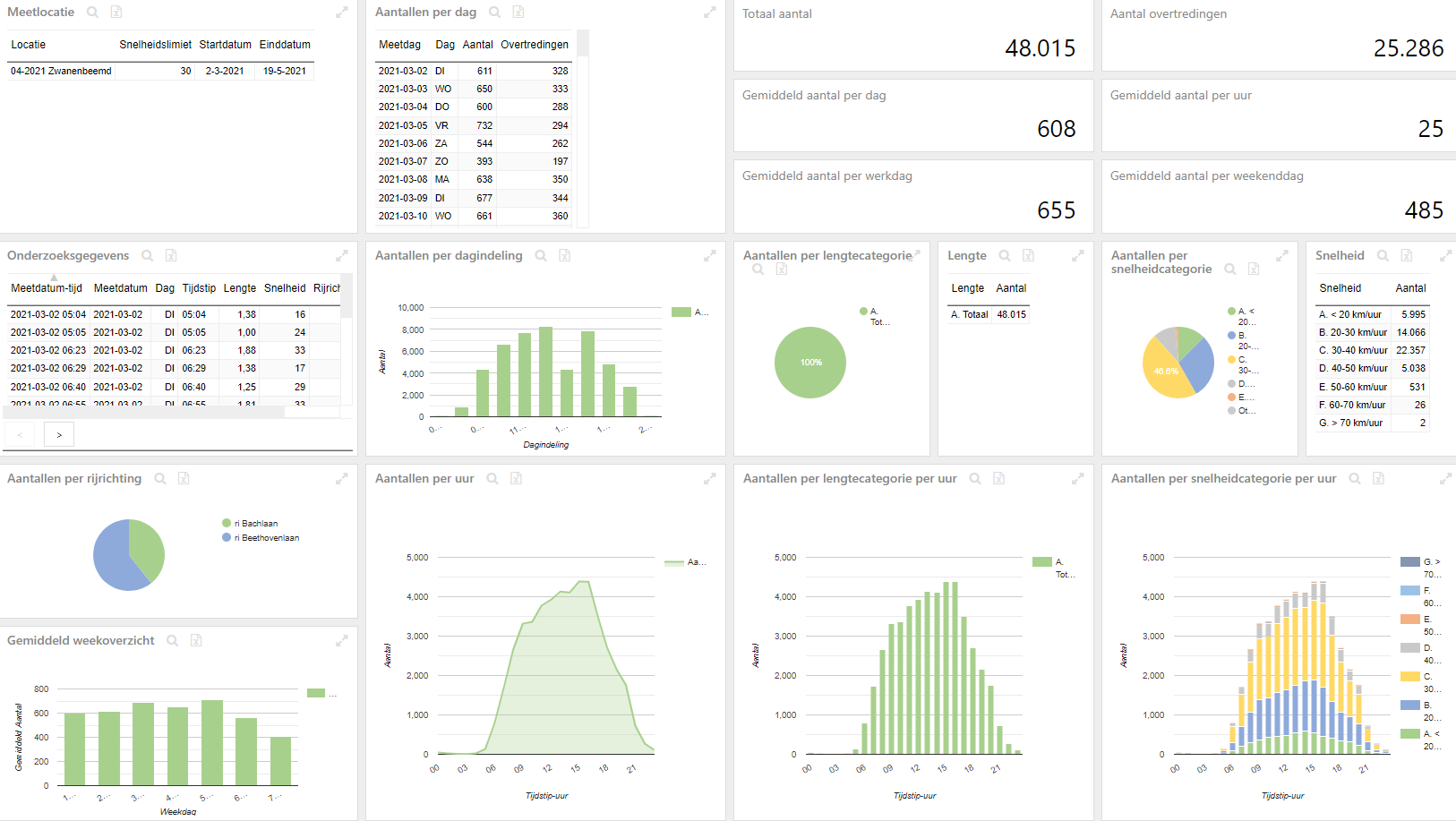Export Aantallen per lengtecategorie per uur data
1456x821 pixels.
[x=999, y=479]
